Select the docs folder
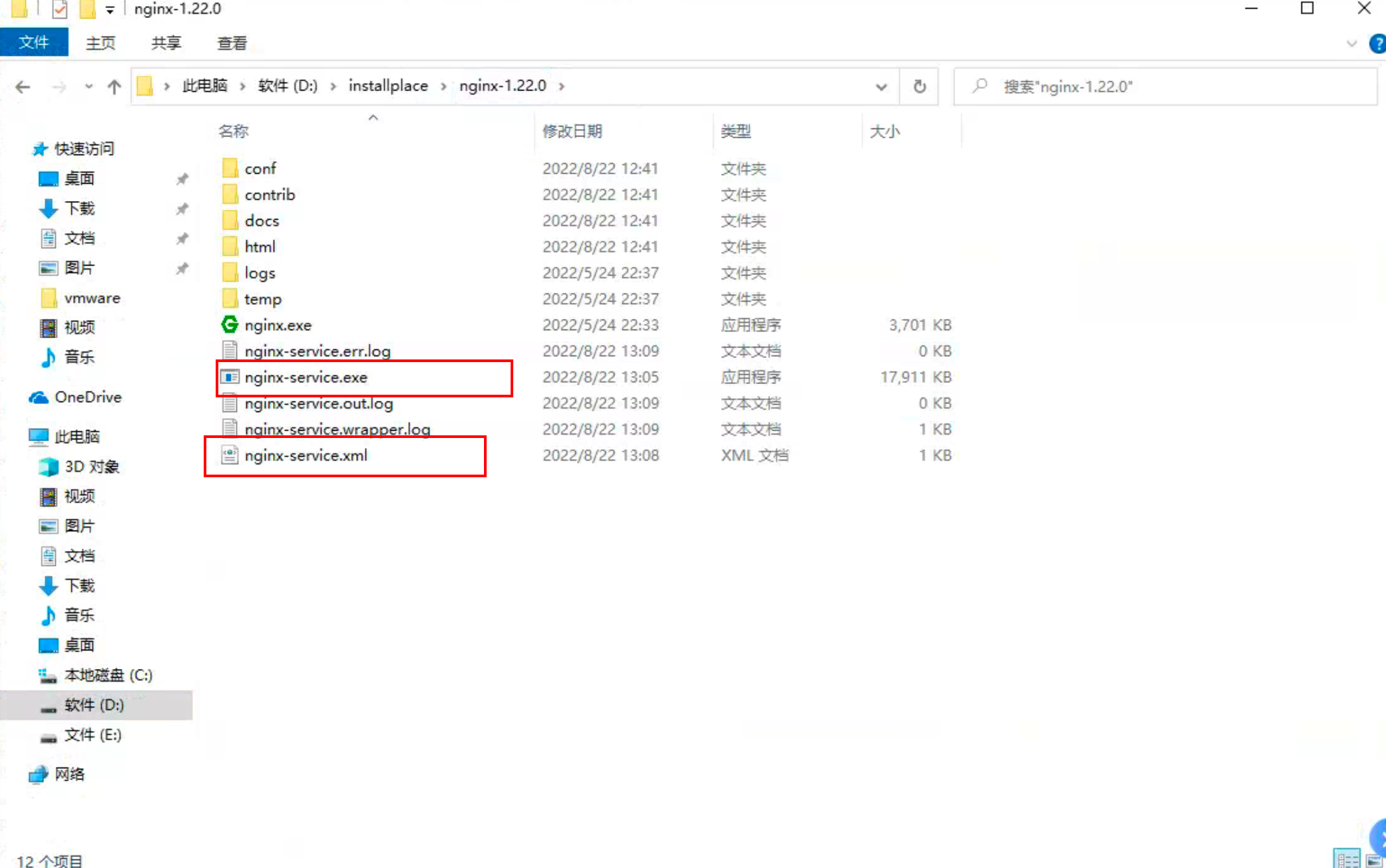Screen dimensions: 1386x868 tap(262, 220)
